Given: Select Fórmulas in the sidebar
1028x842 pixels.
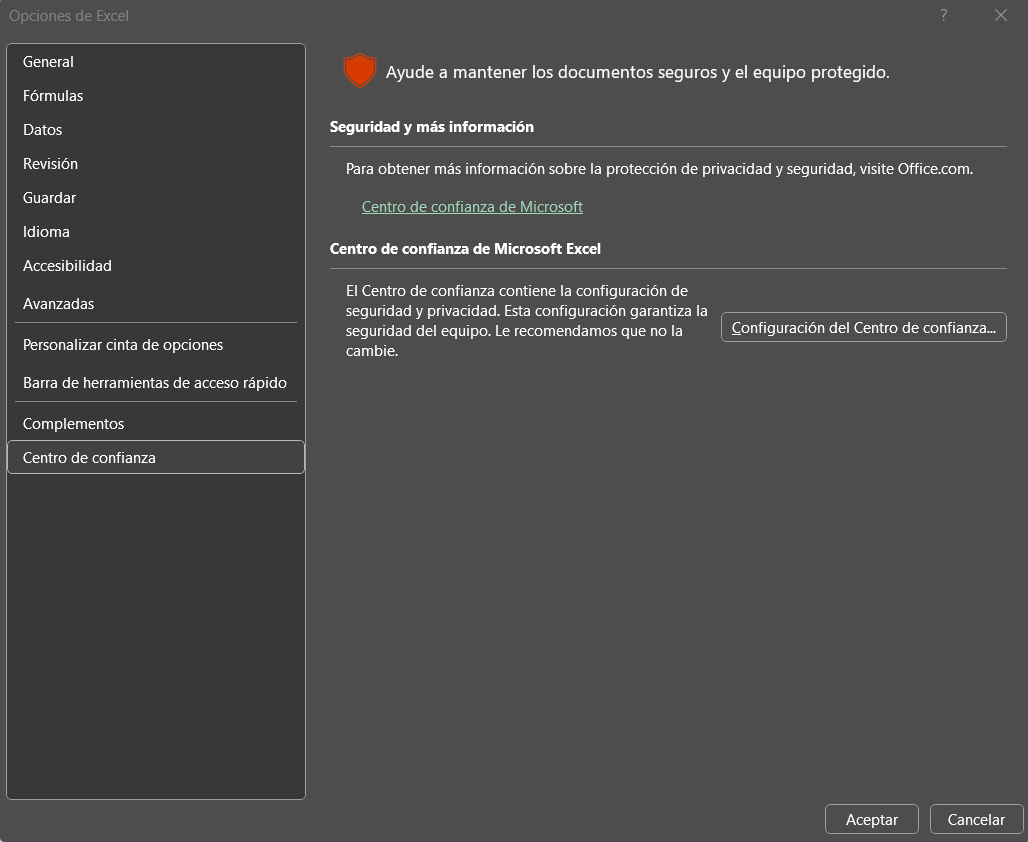Looking at the screenshot, I should point(155,96).
